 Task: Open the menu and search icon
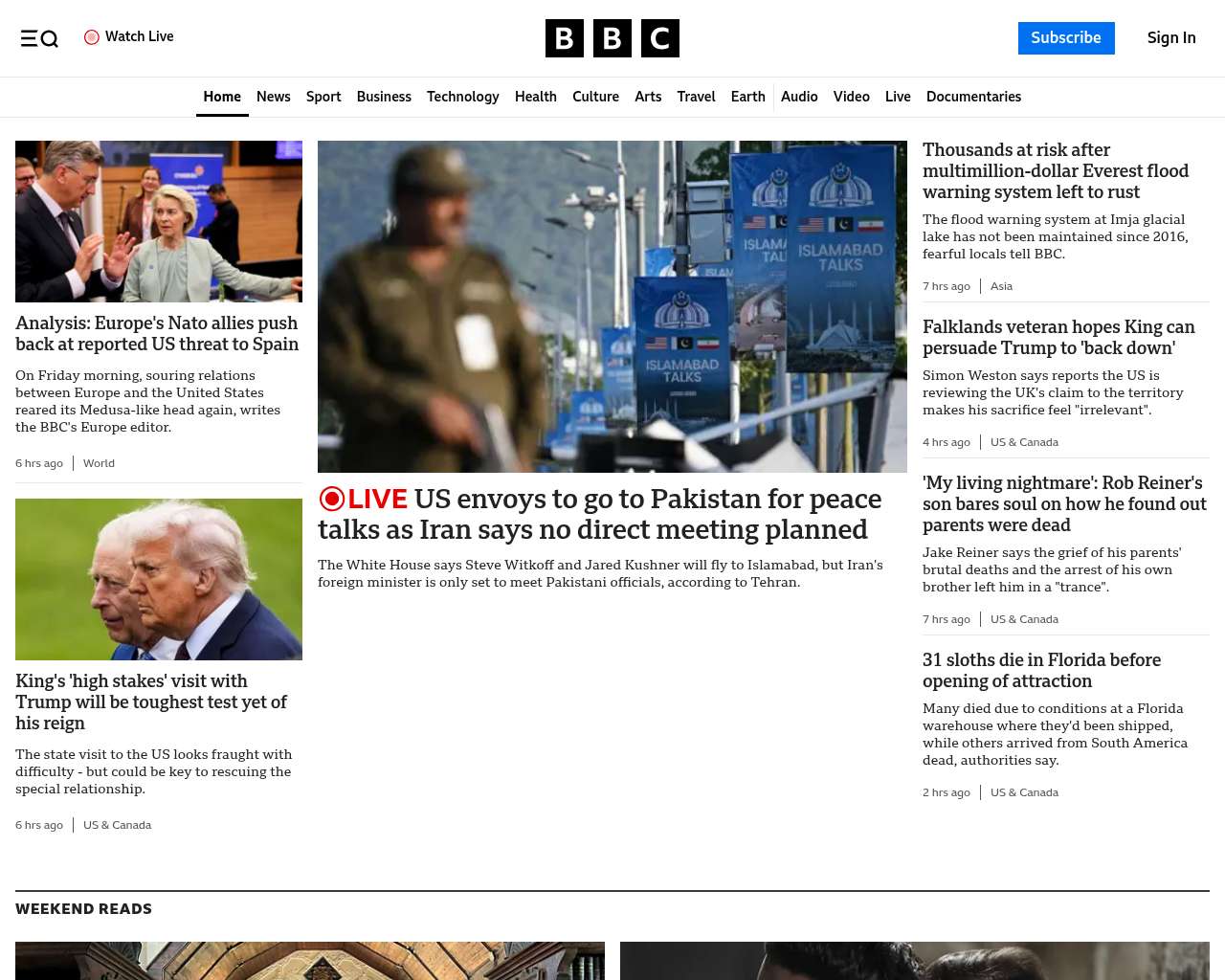pos(39,38)
